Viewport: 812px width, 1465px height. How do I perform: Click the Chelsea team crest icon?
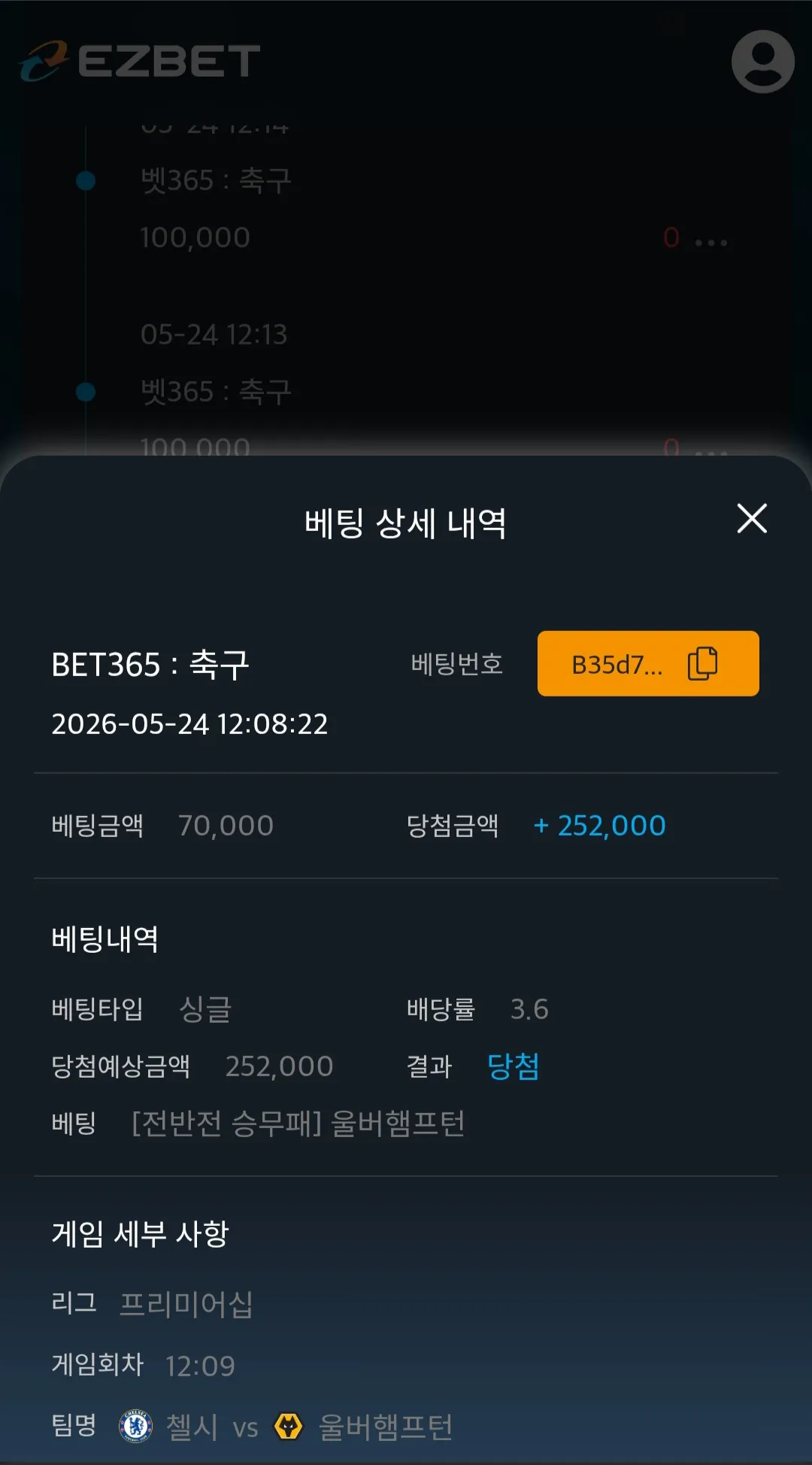tap(136, 1426)
